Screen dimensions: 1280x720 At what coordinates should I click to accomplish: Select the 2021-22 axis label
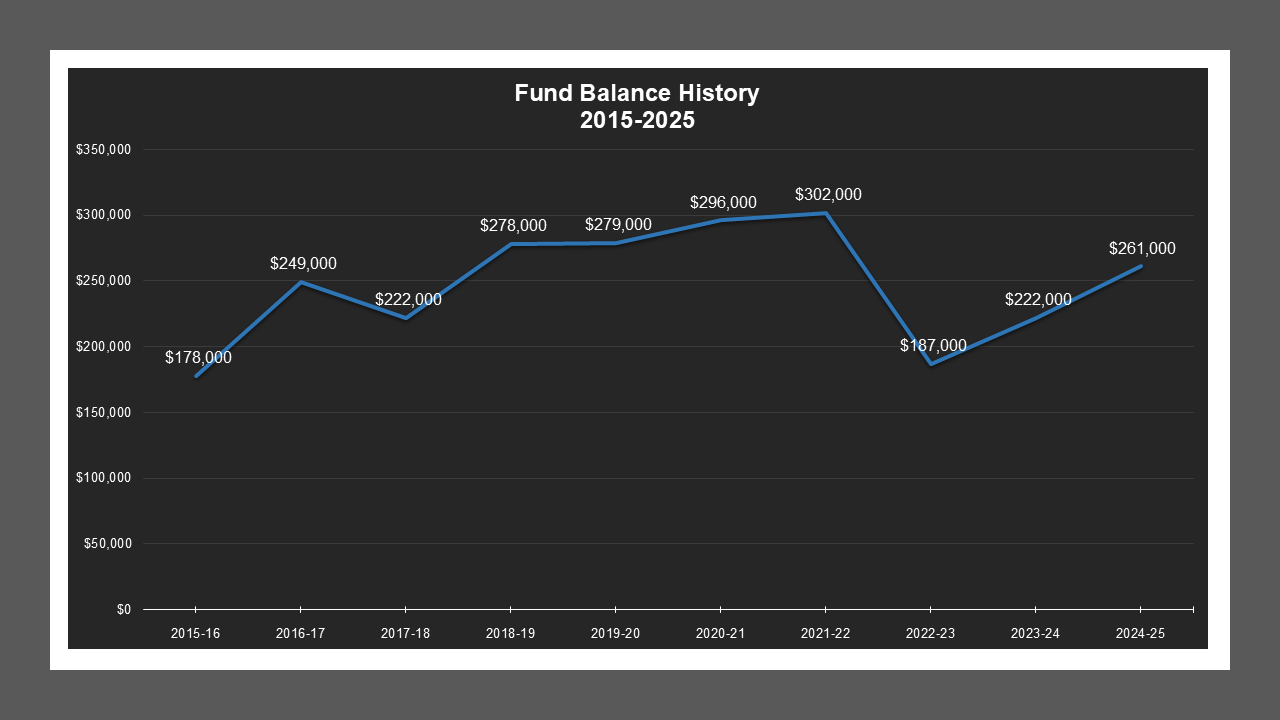[x=825, y=633]
